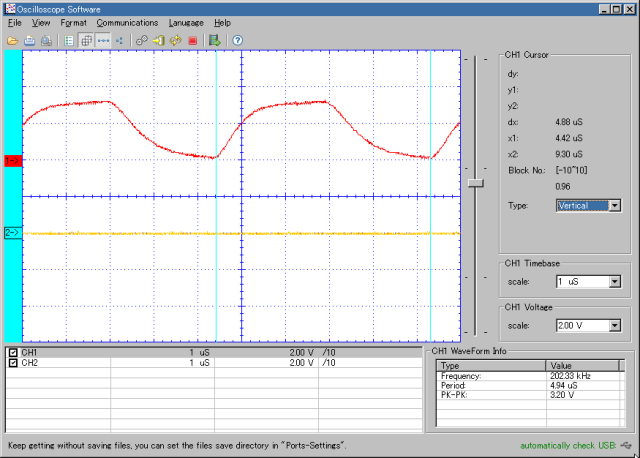640x458 pixels.
Task: Click the 0.96 value under Block No.
Action: tap(562, 187)
